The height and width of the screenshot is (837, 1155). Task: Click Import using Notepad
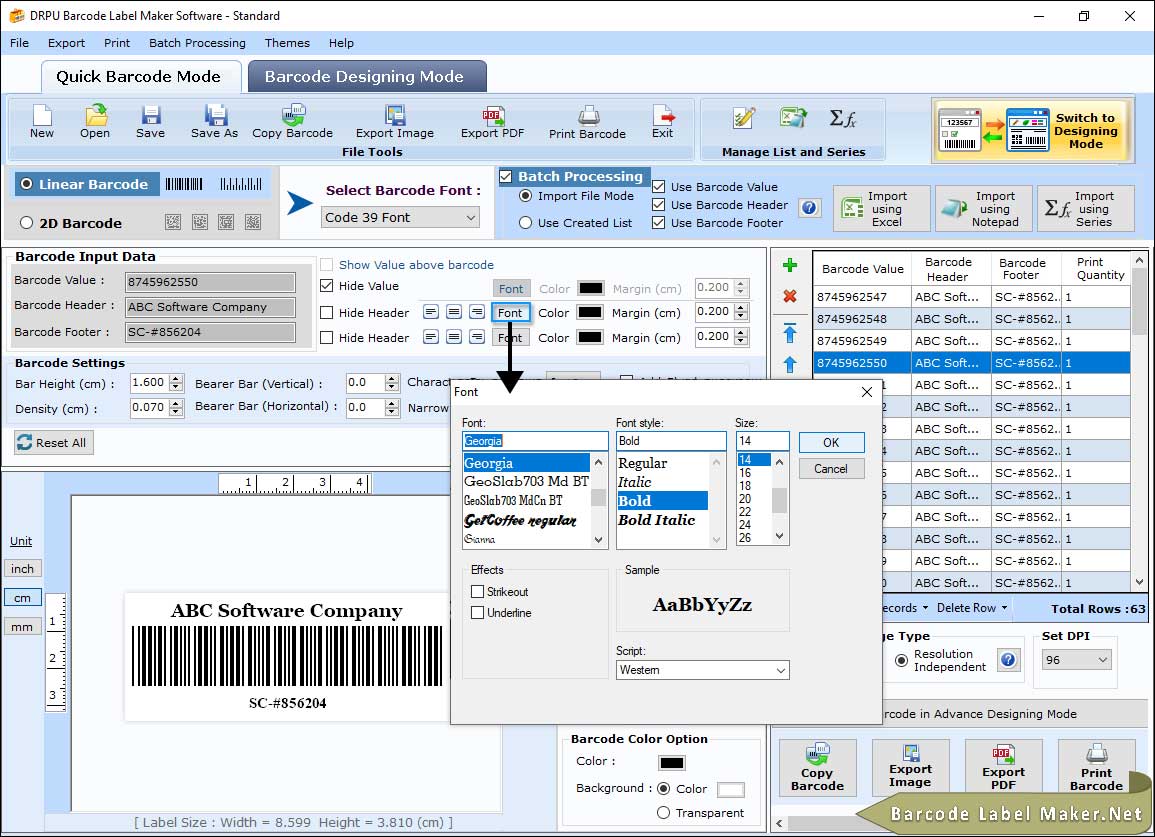985,209
